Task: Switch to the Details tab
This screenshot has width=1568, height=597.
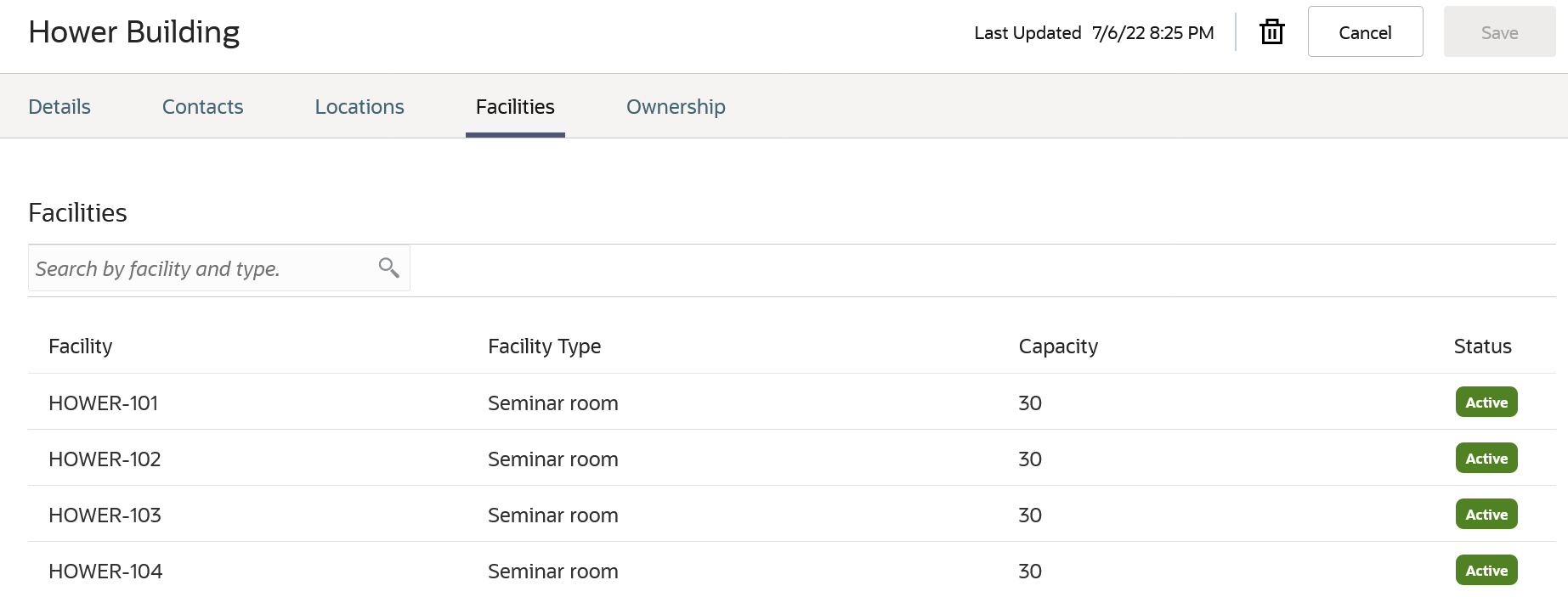Action: [59, 107]
